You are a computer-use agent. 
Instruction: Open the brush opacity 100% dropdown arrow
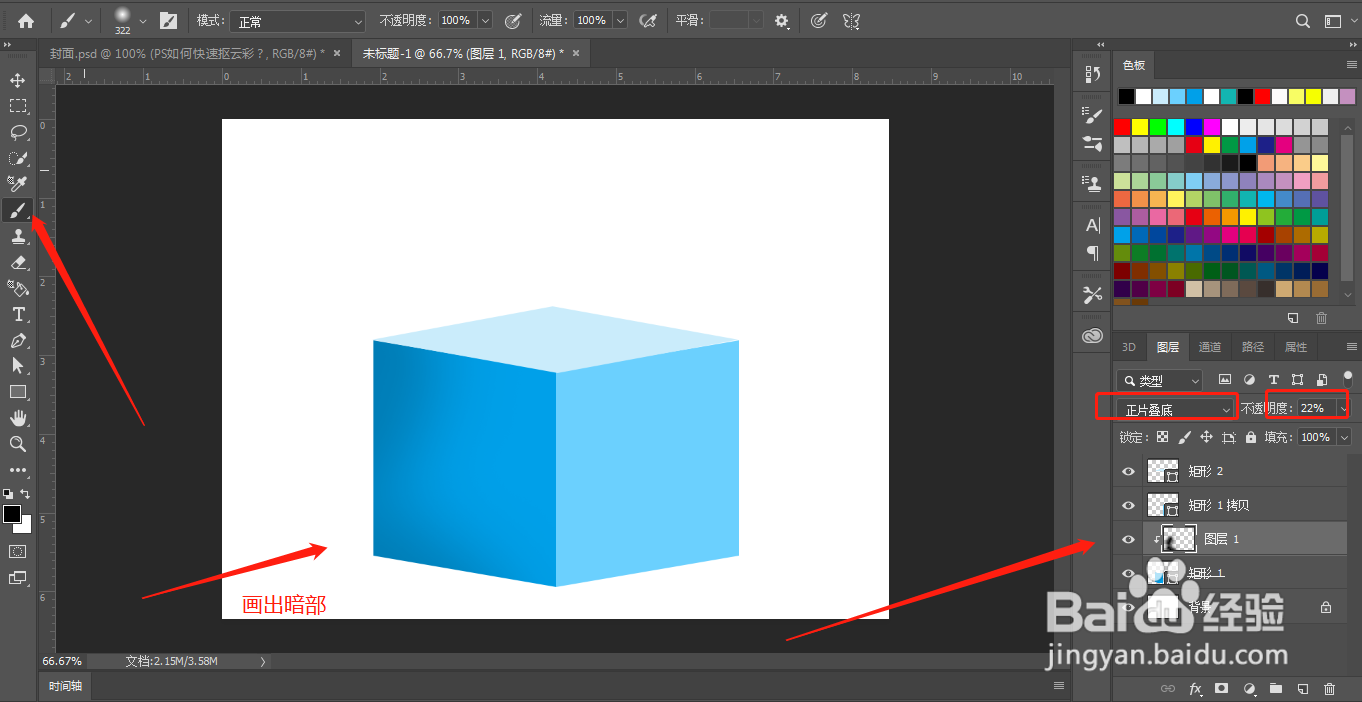click(x=485, y=20)
